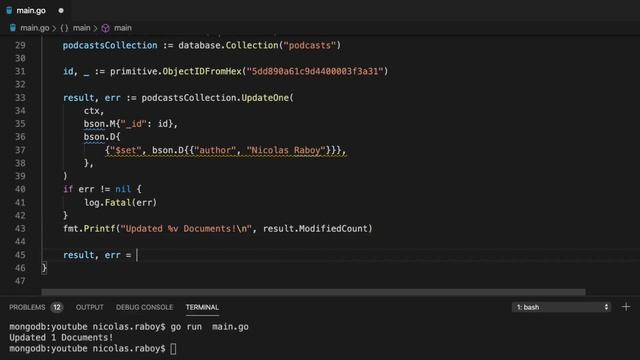Viewport: 640px width, 360px height.
Task: Click the problems count badge 12
Action: tap(57, 307)
